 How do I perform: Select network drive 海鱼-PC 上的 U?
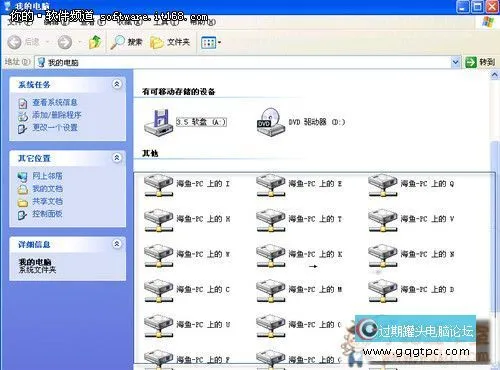pyautogui.click(x=187, y=326)
